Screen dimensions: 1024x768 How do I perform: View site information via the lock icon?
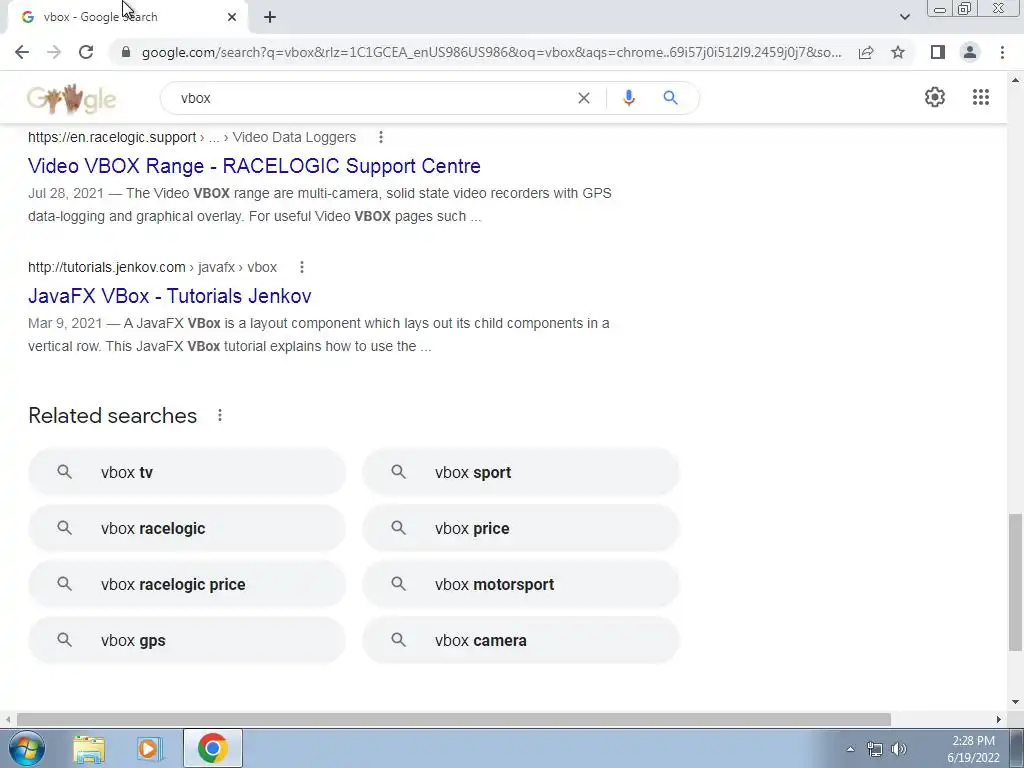tap(127, 52)
